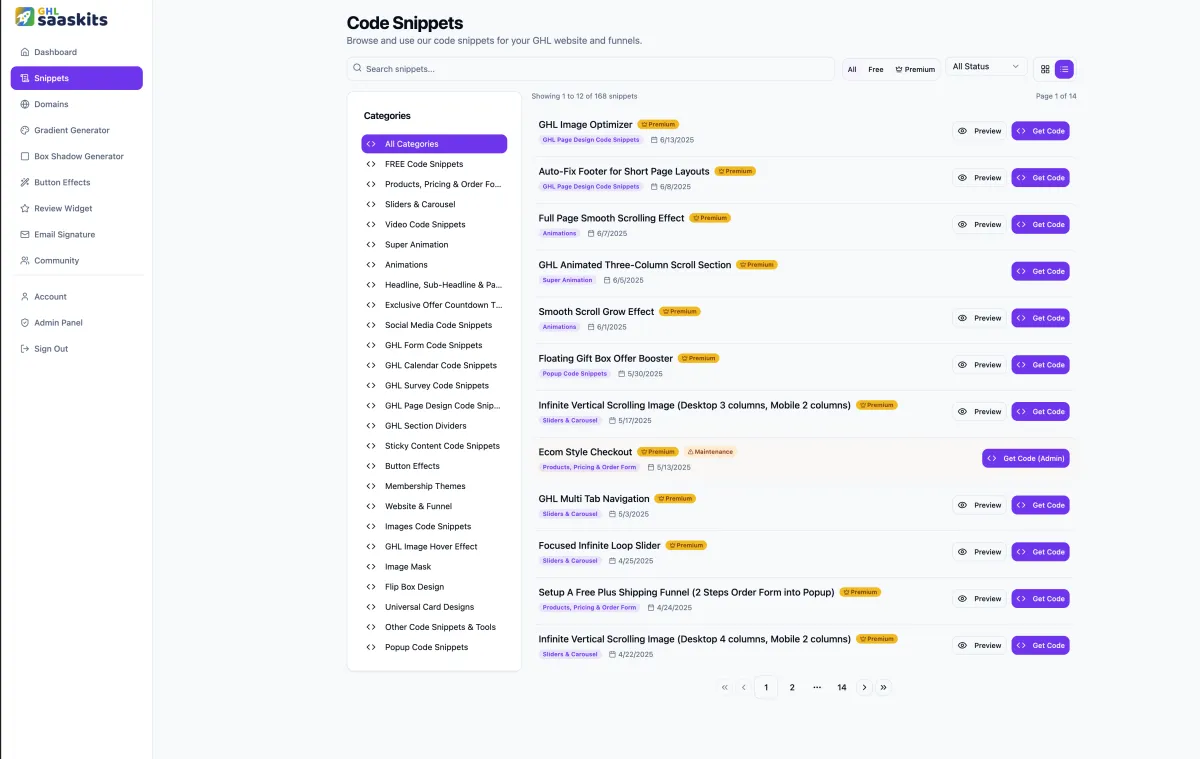Go to last page double-chevron

[883, 687]
